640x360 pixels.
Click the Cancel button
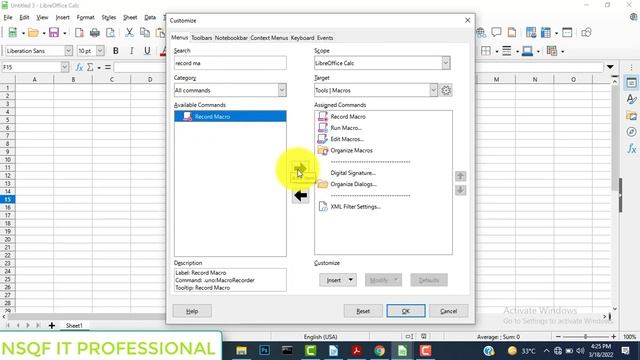point(449,311)
